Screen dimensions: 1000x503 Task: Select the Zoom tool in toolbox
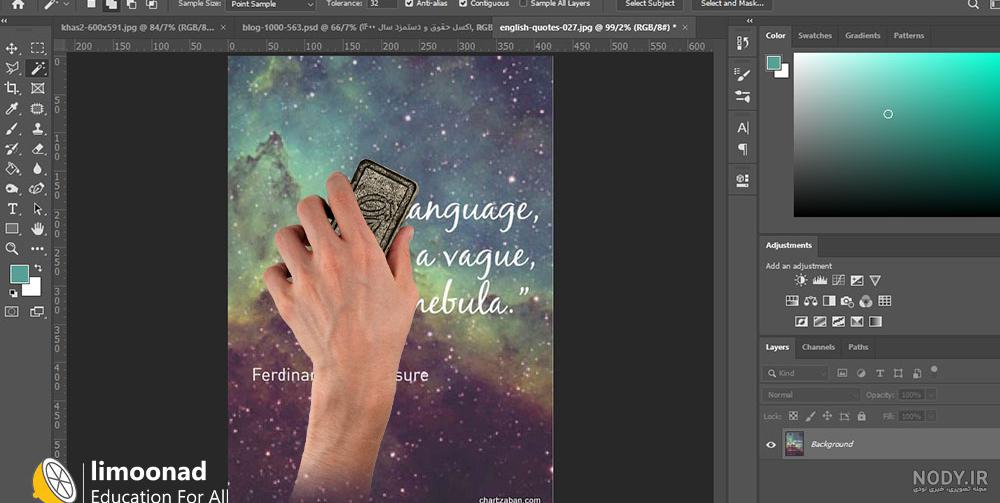pos(11,249)
